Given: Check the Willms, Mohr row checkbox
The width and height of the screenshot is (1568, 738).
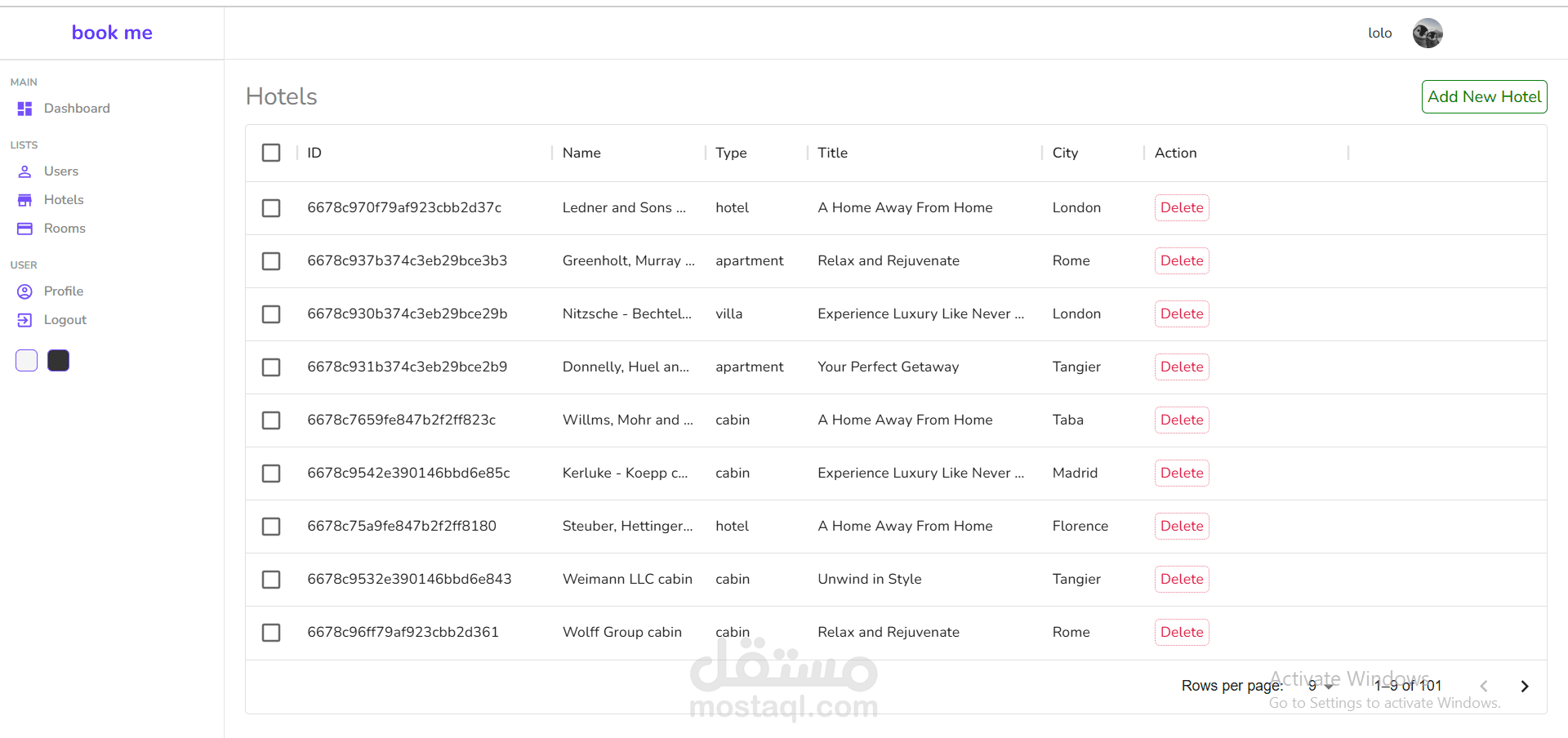Looking at the screenshot, I should pyautogui.click(x=271, y=420).
